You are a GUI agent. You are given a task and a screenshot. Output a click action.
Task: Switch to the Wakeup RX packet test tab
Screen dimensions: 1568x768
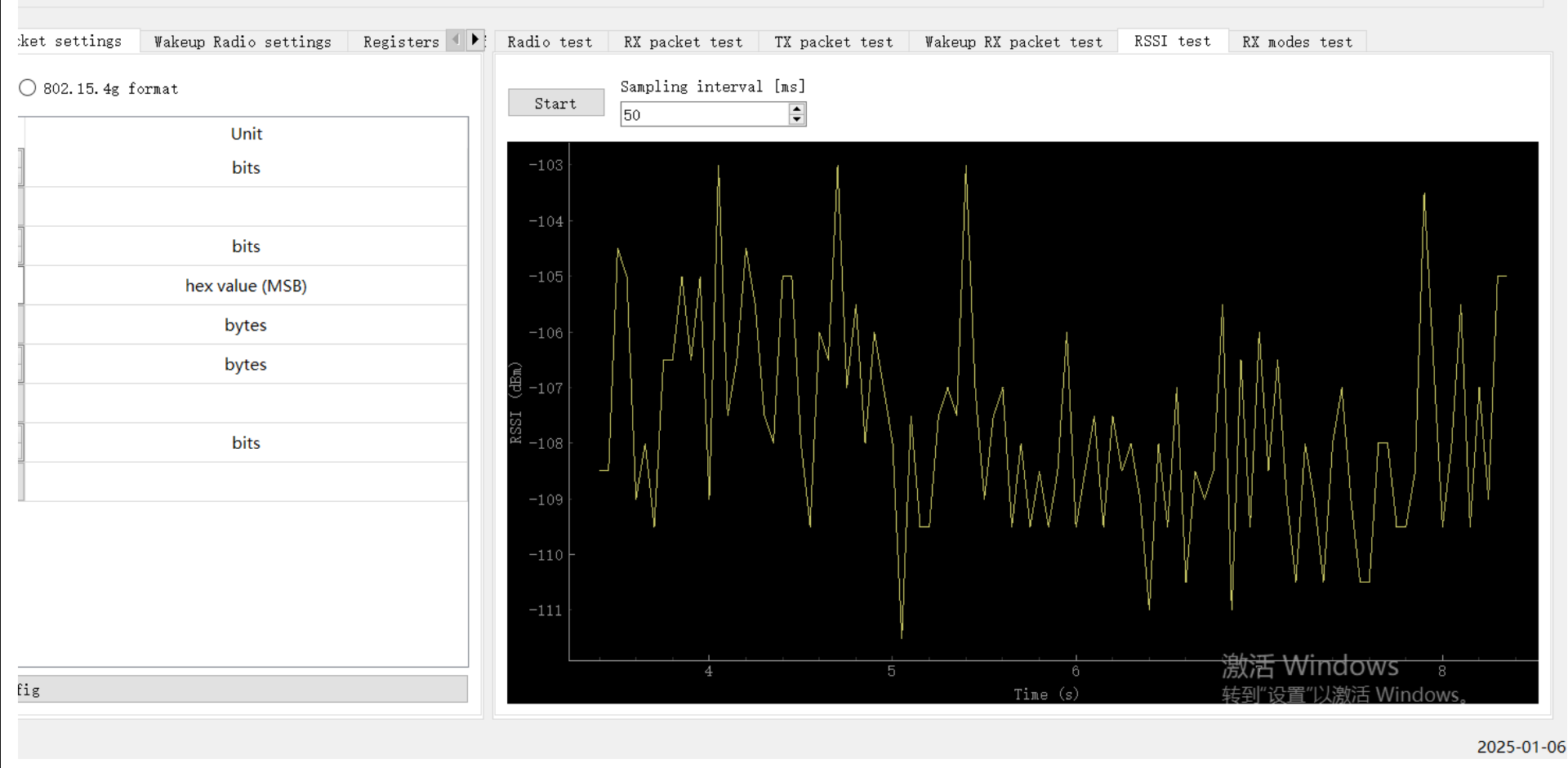tap(1012, 42)
